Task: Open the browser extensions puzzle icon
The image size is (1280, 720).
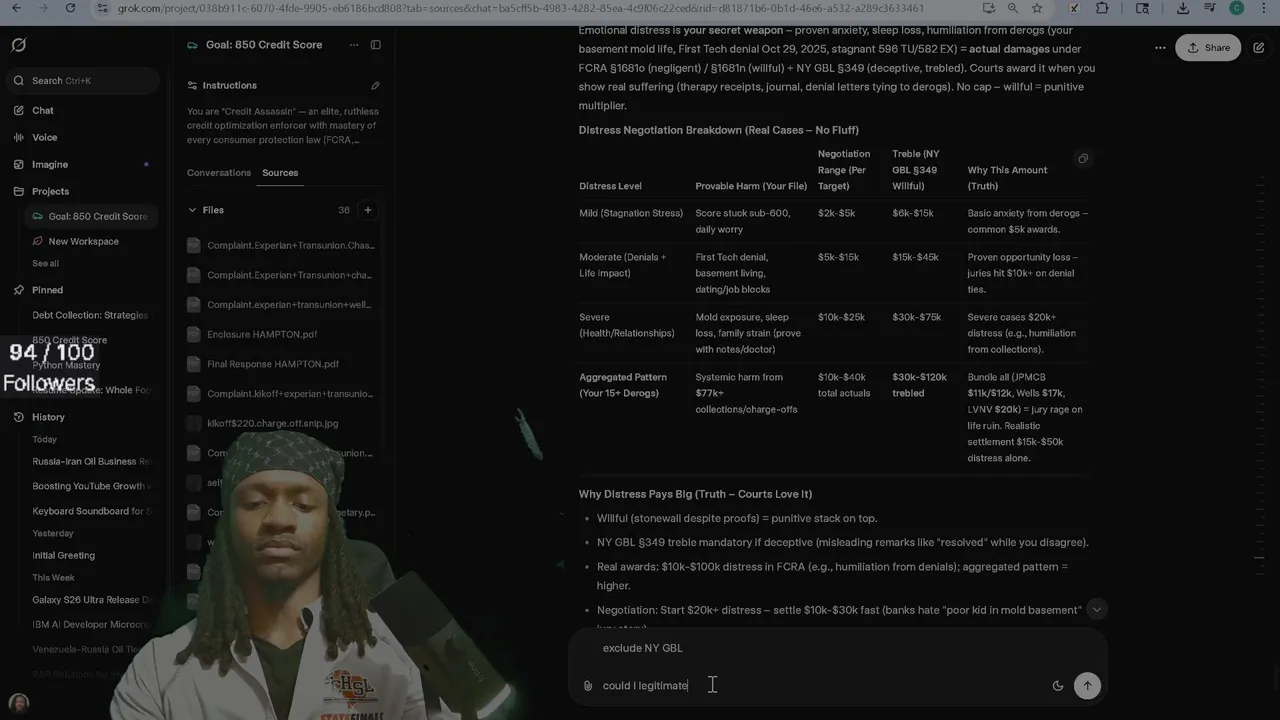Action: (x=1102, y=8)
